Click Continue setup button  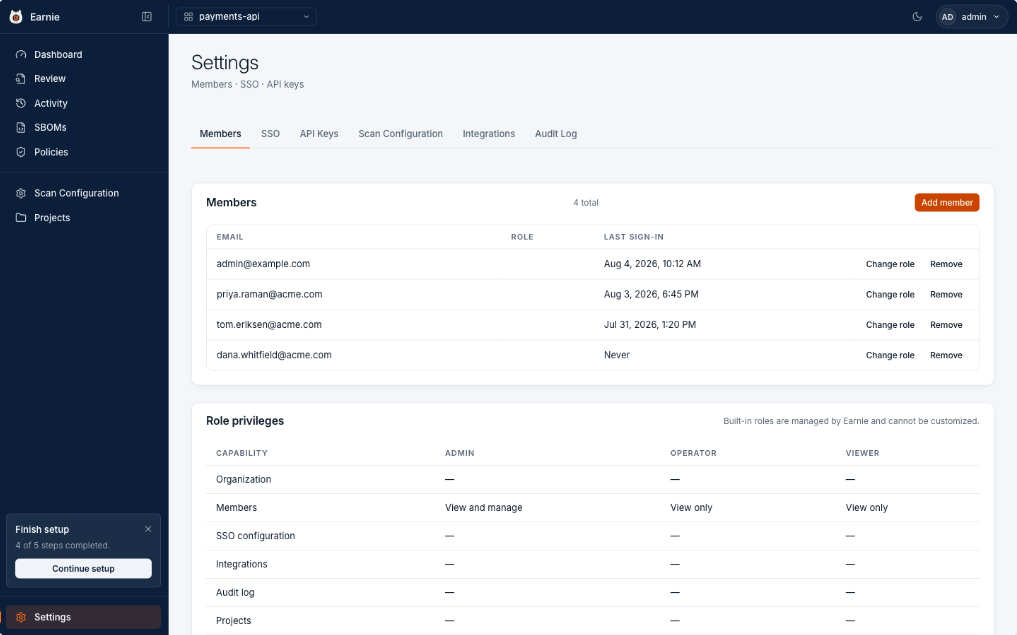tap(84, 569)
